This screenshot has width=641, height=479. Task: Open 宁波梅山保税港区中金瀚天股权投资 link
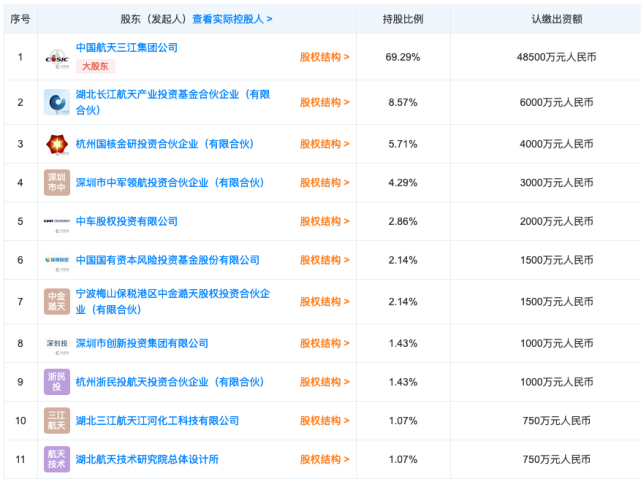(173, 302)
